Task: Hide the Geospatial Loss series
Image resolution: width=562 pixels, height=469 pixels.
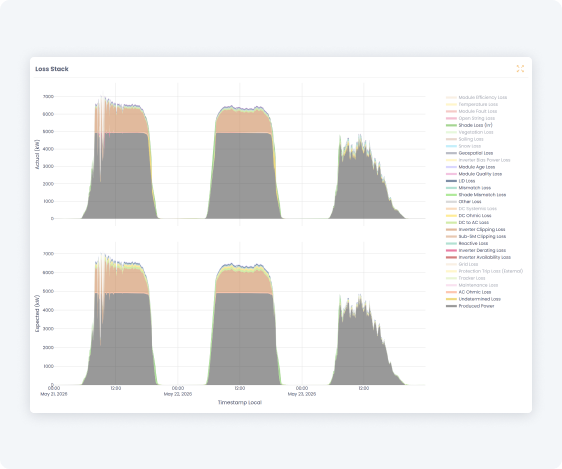Action: tap(470, 153)
